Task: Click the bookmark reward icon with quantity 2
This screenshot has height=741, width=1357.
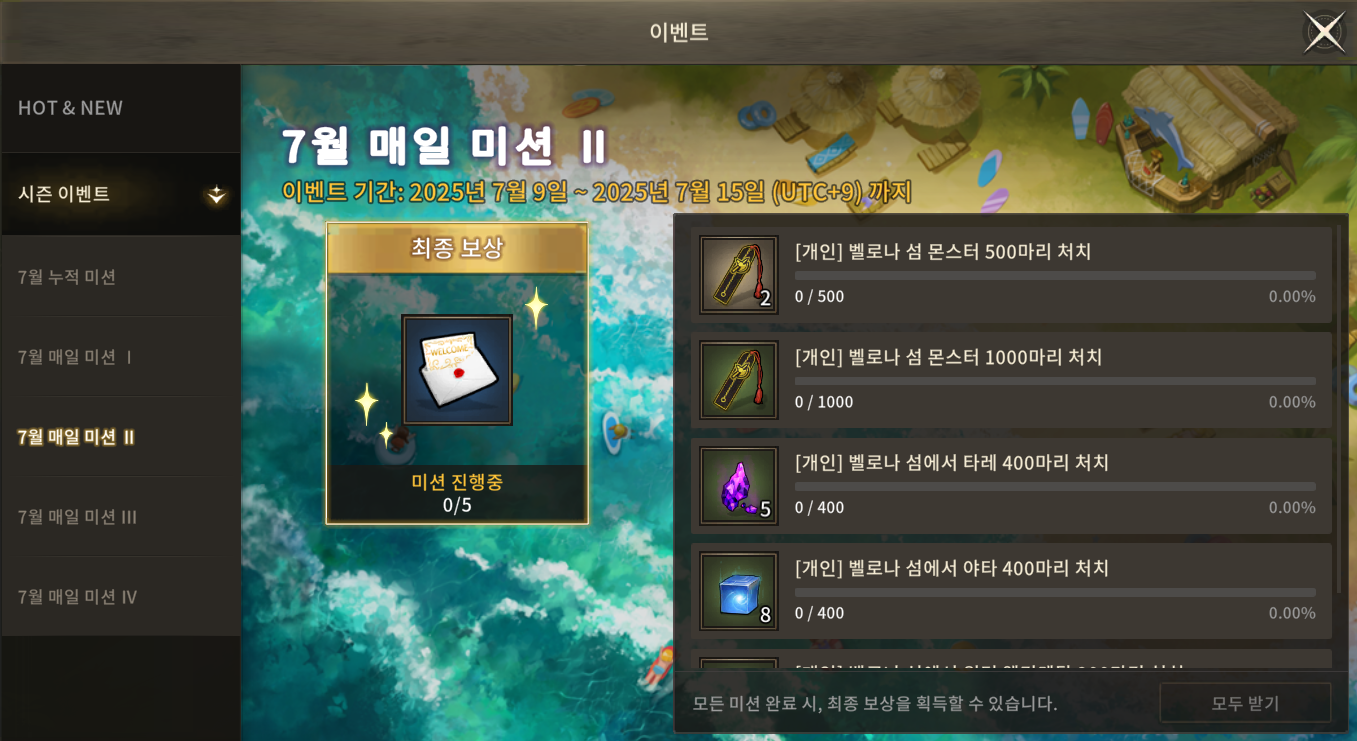Action: click(739, 275)
